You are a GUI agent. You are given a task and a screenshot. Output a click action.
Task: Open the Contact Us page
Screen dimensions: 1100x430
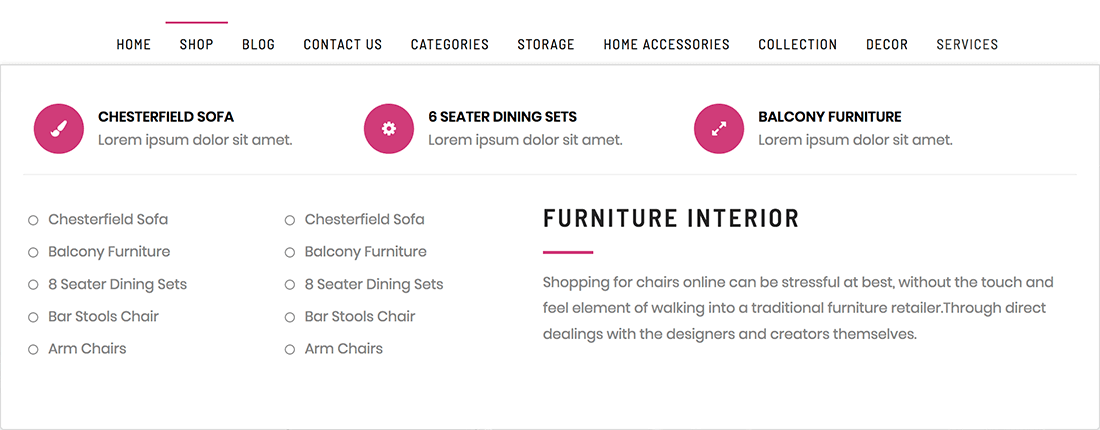coord(342,44)
